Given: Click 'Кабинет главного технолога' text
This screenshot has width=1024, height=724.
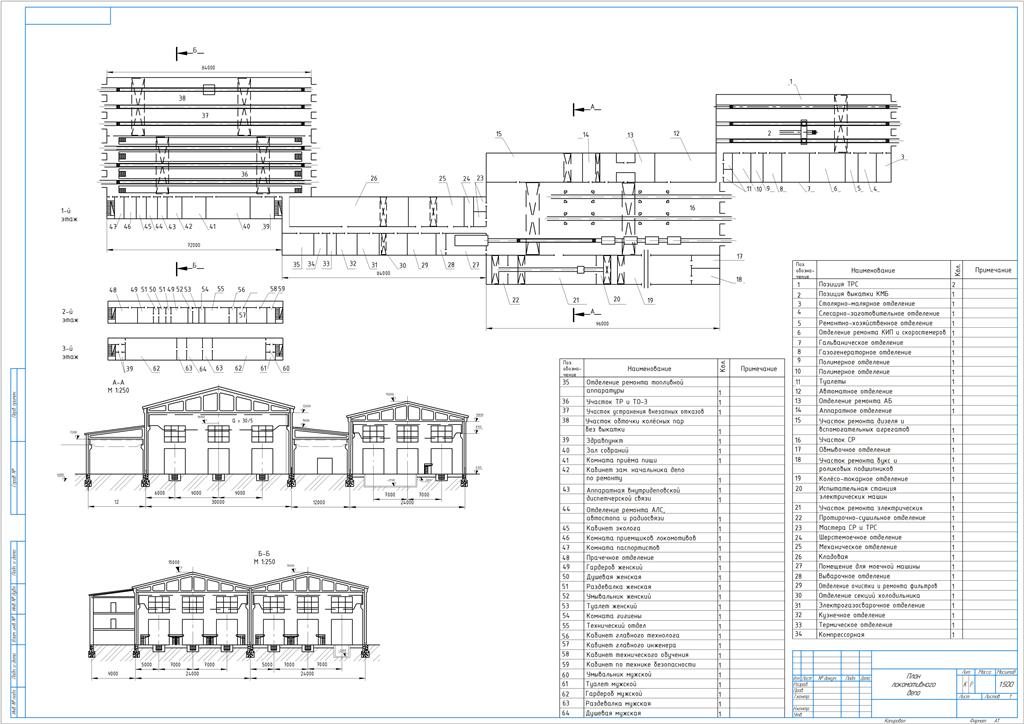Looking at the screenshot, I should click(x=632, y=635).
